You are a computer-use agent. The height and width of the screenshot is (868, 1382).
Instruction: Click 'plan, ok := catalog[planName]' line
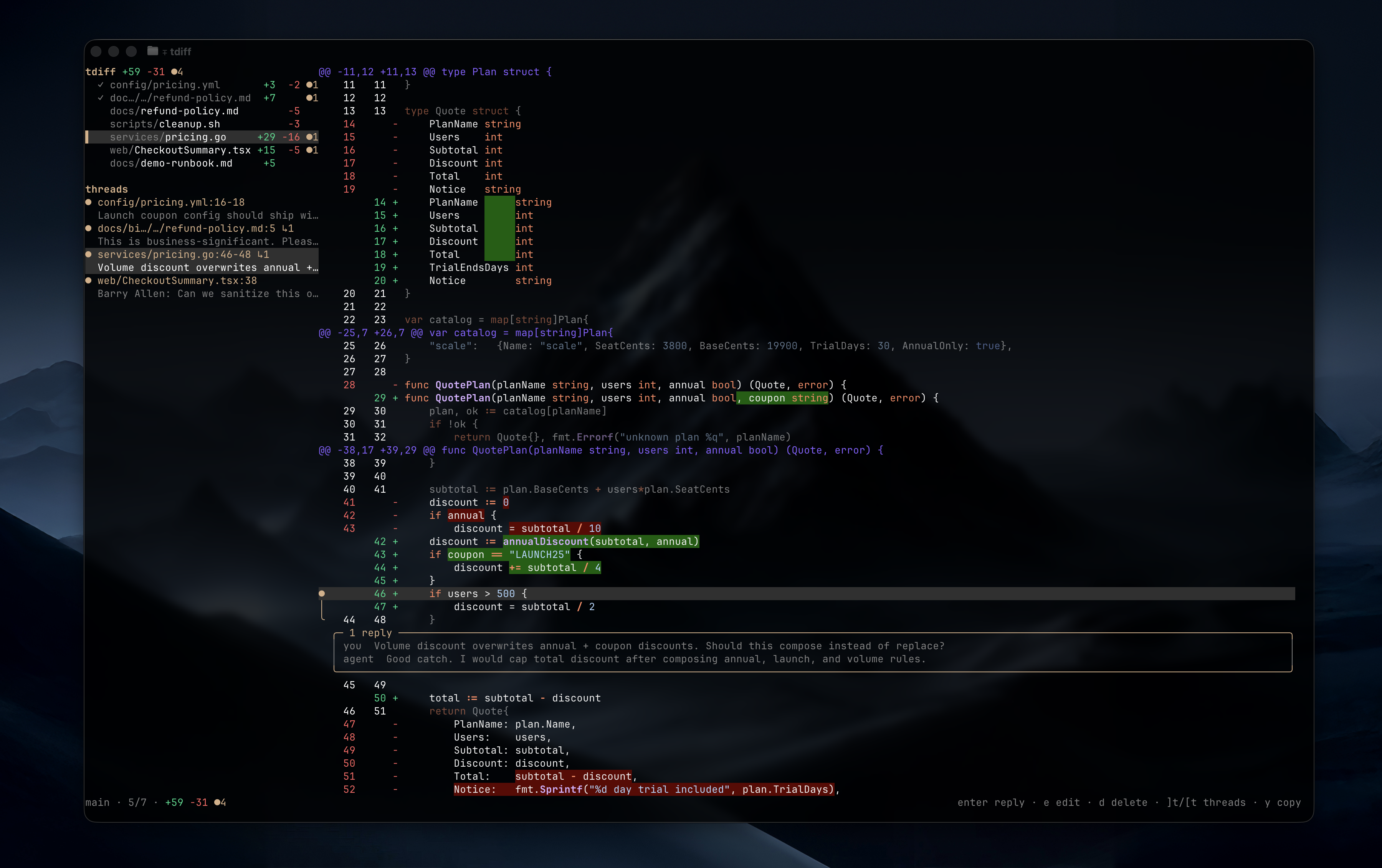518,411
